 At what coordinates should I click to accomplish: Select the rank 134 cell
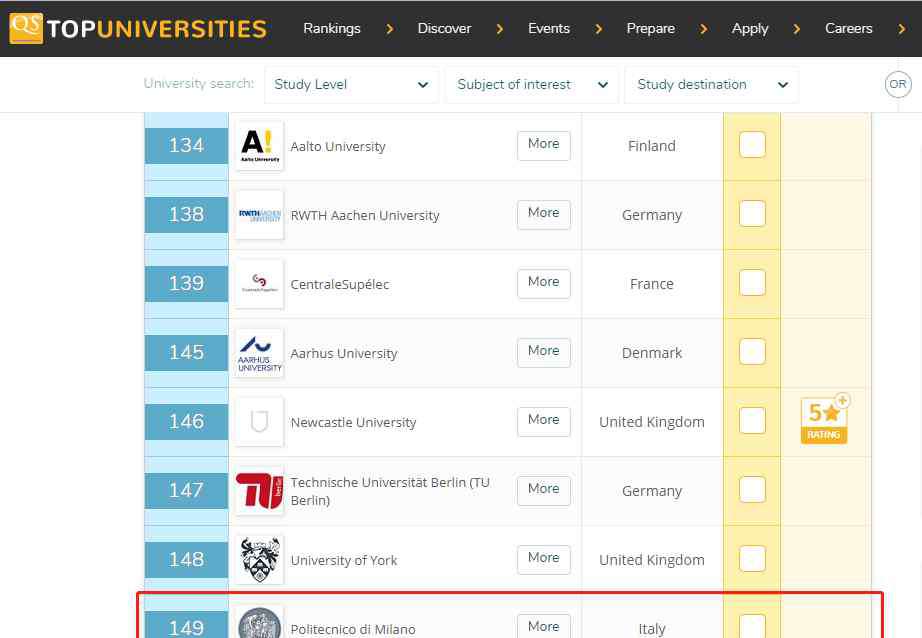[186, 146]
